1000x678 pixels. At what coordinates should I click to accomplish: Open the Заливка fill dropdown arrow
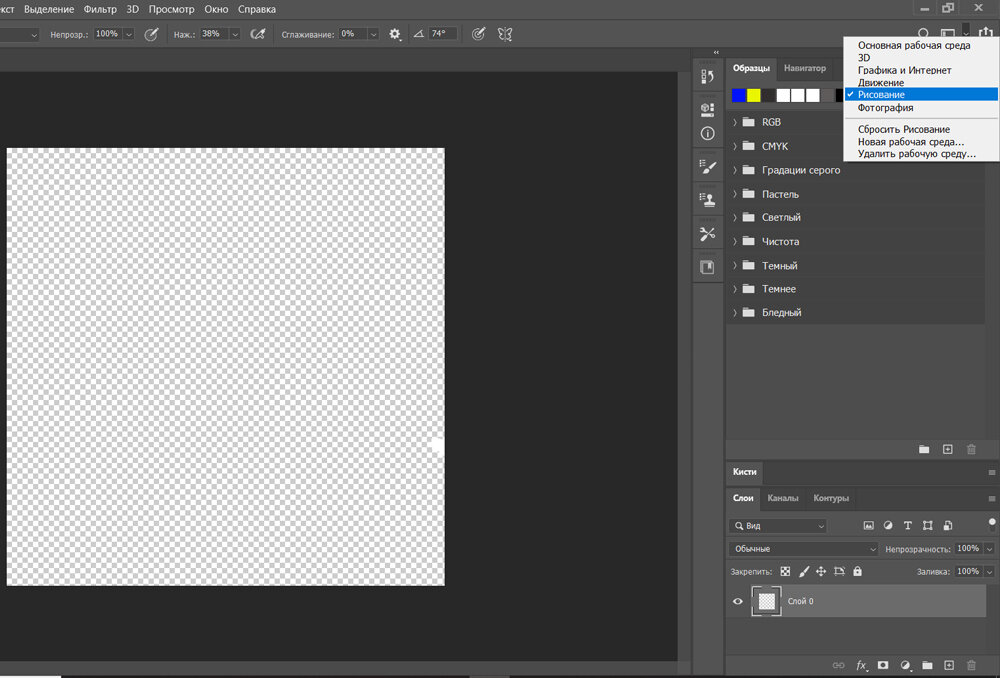(989, 571)
